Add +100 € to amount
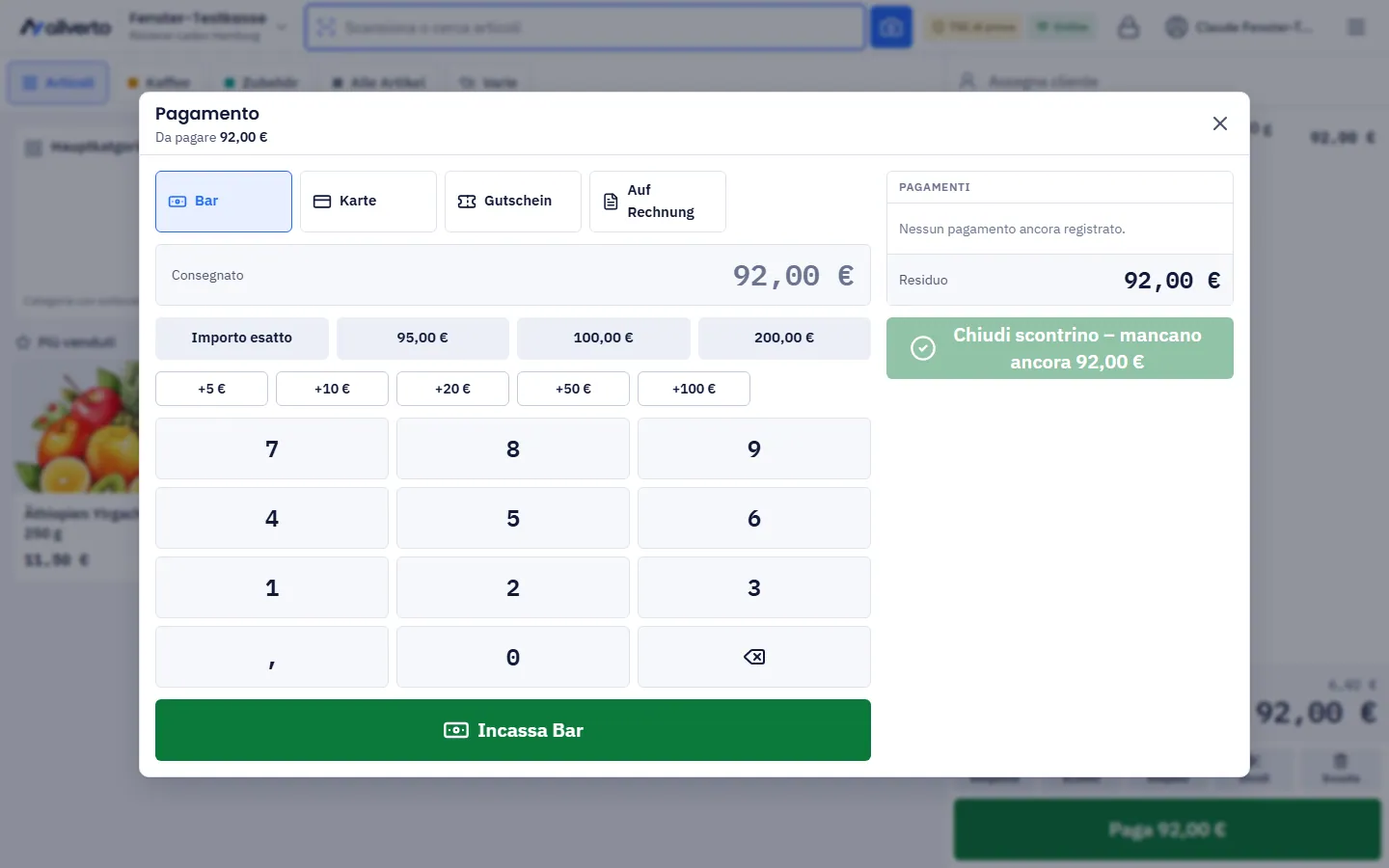 694,389
